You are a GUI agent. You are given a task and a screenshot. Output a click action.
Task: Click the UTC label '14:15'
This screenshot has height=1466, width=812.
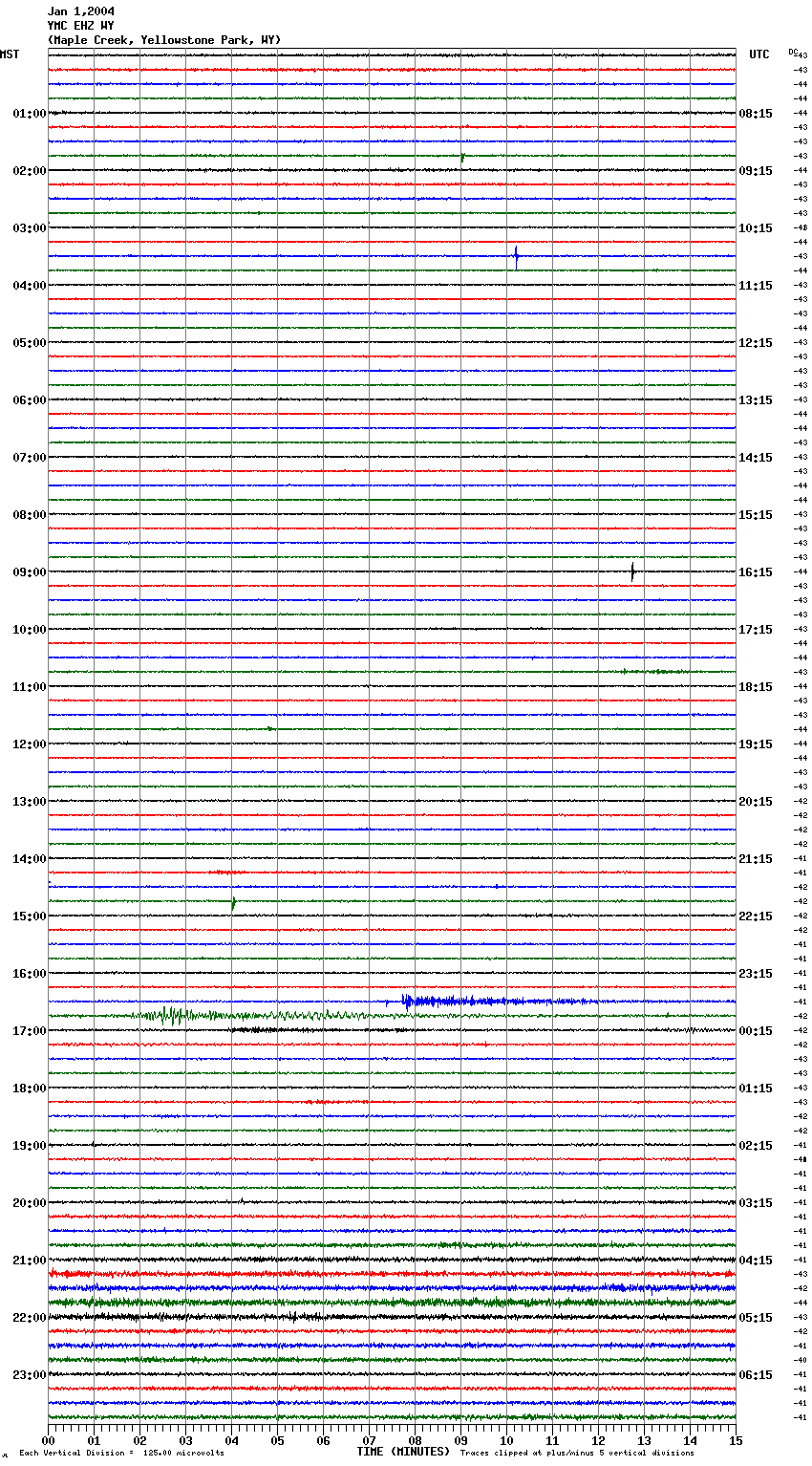(756, 458)
